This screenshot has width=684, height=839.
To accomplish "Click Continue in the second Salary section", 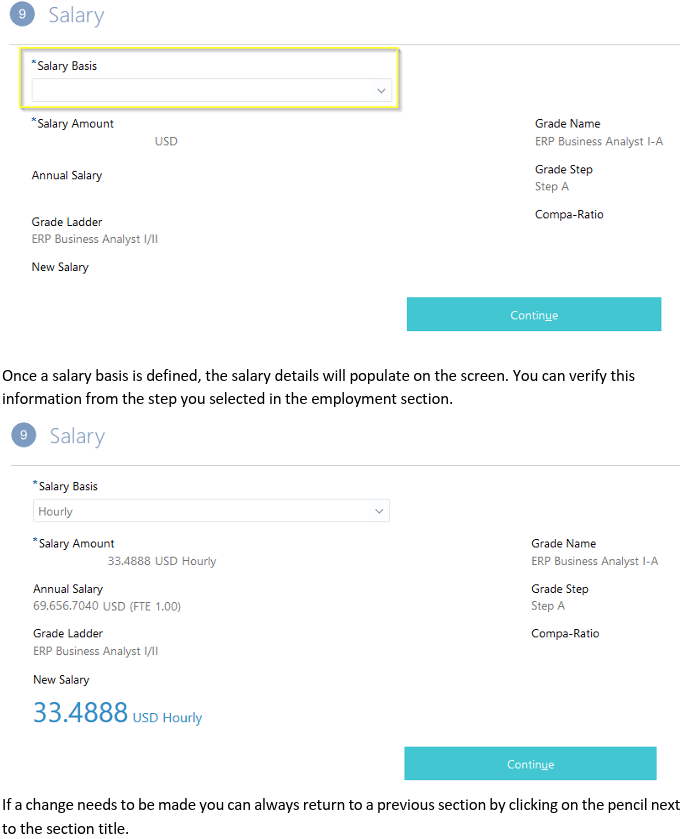I will point(529,763).
